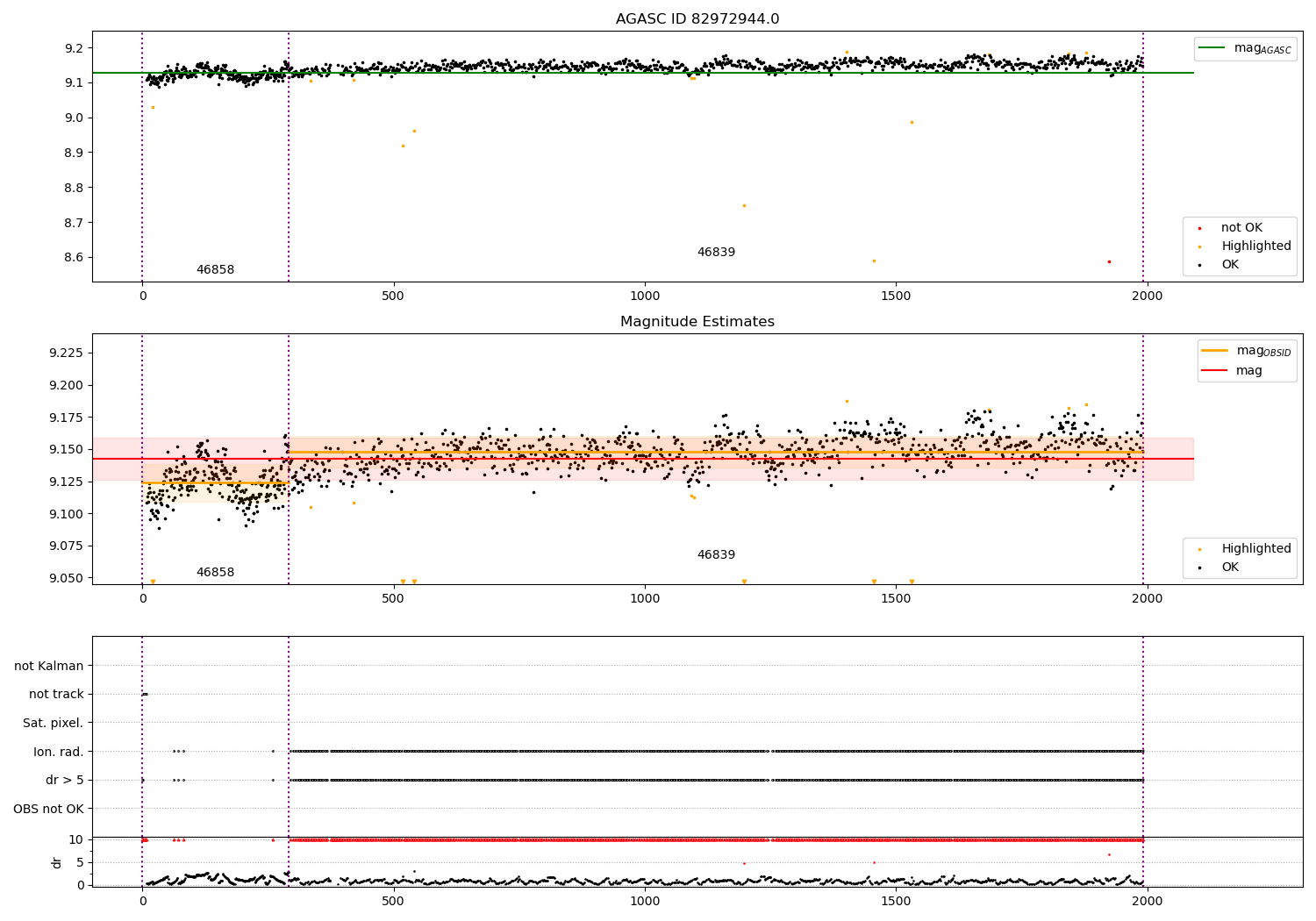
Task: Click 'Highlighted' legend entry in Magnitude Estimates plot
Action: click(x=1245, y=549)
